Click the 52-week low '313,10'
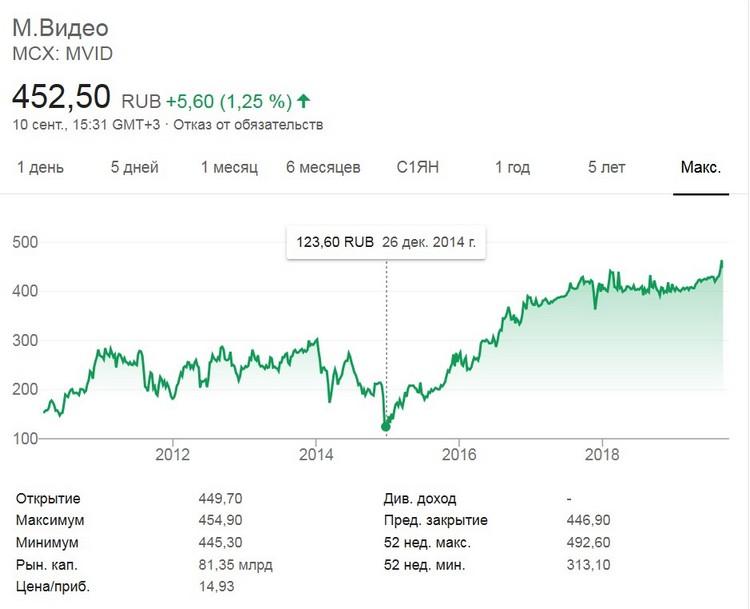The image size is (750, 609). pyautogui.click(x=589, y=565)
